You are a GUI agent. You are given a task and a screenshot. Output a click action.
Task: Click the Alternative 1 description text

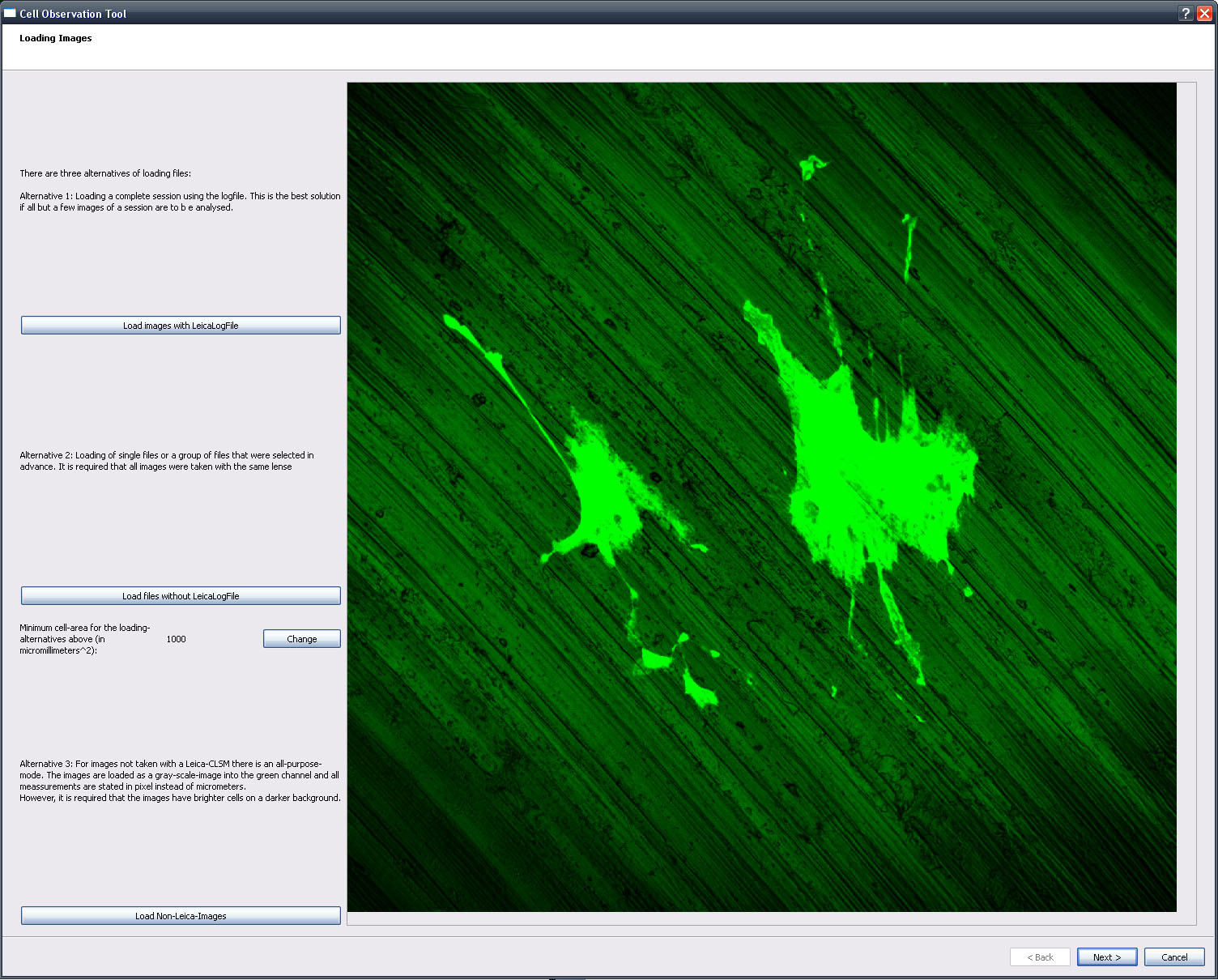tap(181, 202)
